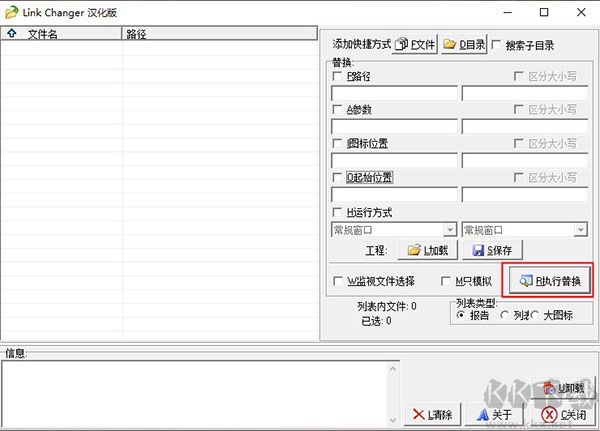The image size is (600, 431).
Task: Tick the A参数 replace checkbox
Action: click(337, 110)
